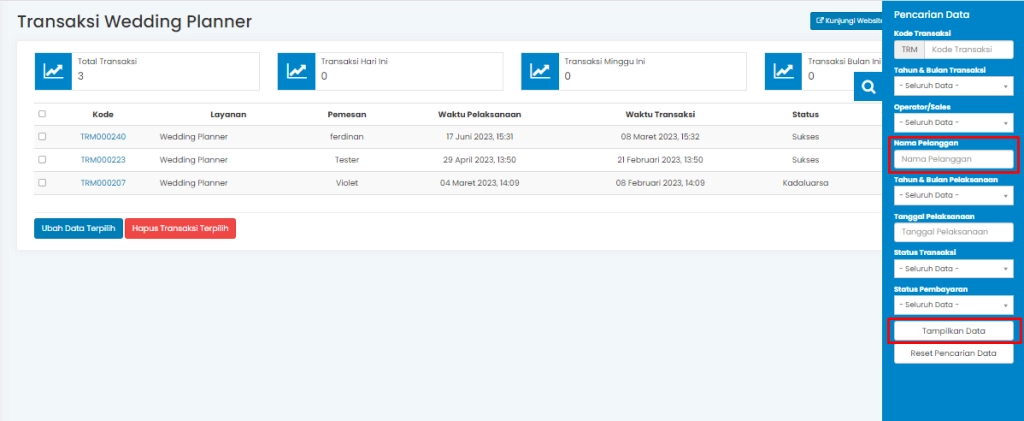Tick the select-all checkbox in table header
Screen dimensions: 1024x421
(x=42, y=114)
